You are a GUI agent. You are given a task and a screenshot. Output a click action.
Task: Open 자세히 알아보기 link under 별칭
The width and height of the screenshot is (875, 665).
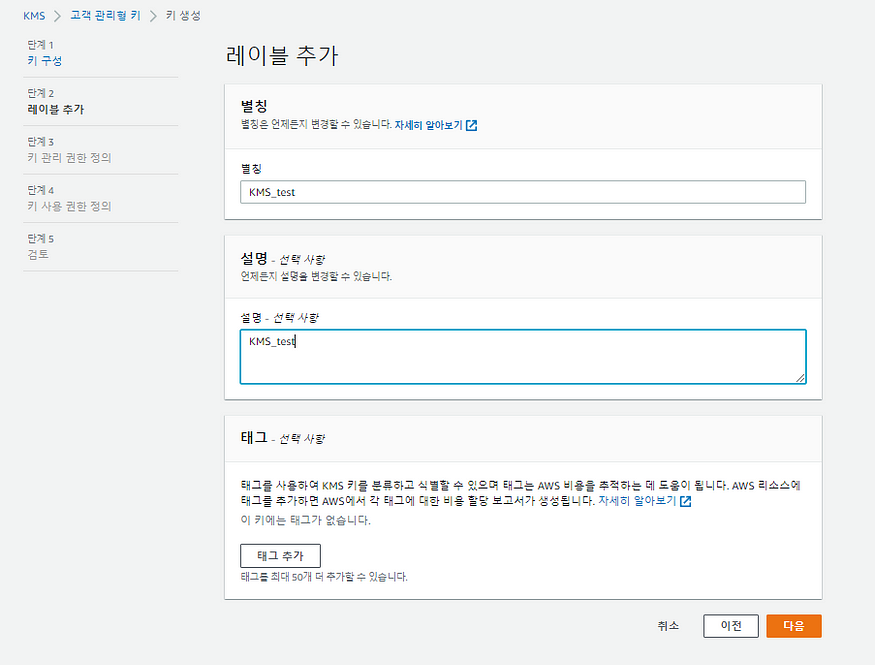tap(429, 125)
